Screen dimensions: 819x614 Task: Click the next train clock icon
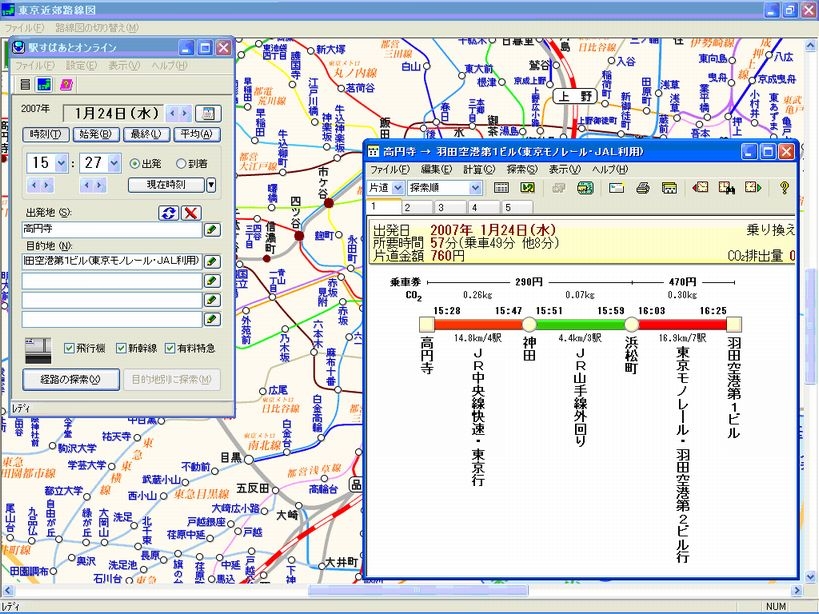[751, 187]
